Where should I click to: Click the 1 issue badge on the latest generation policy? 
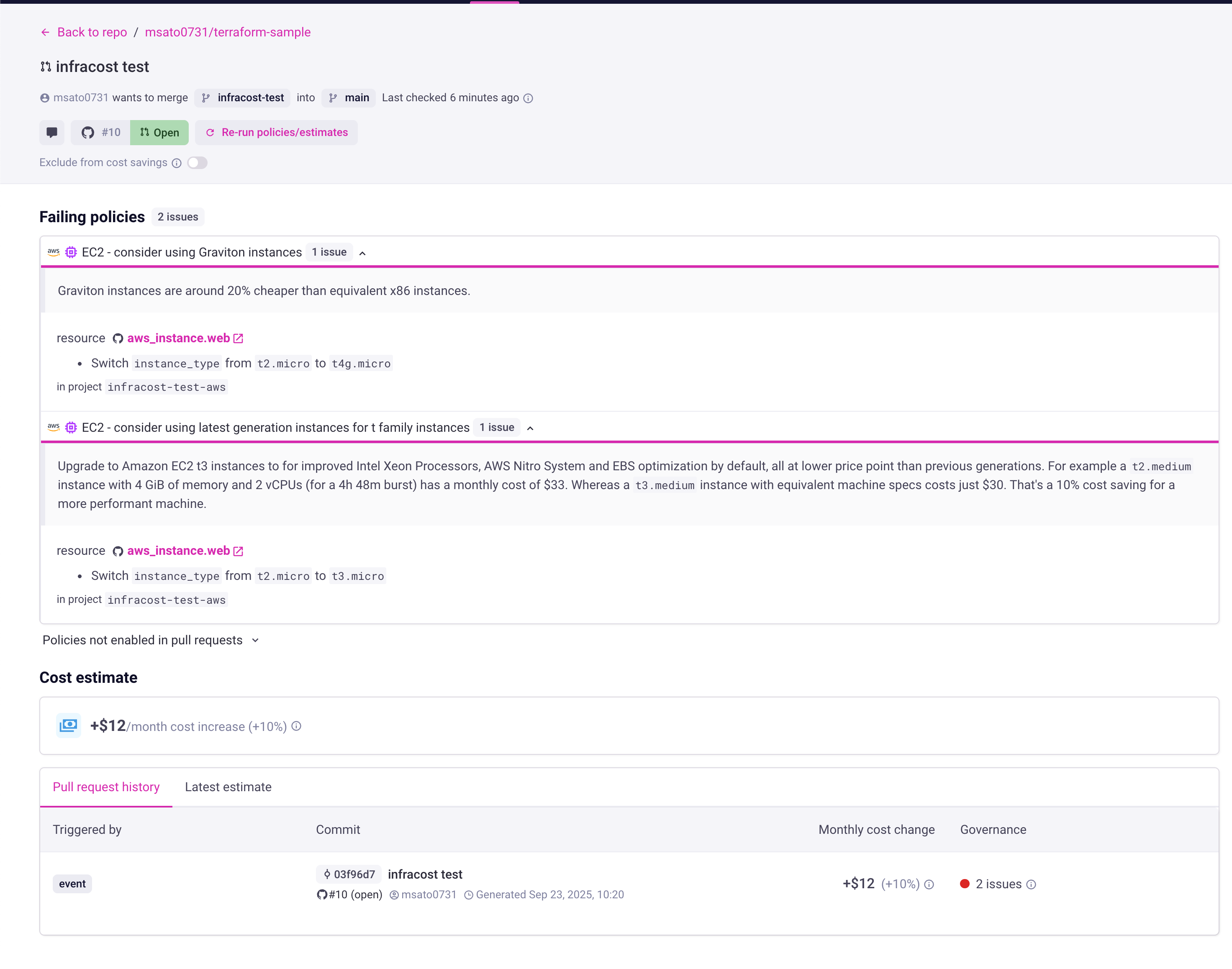click(x=497, y=428)
